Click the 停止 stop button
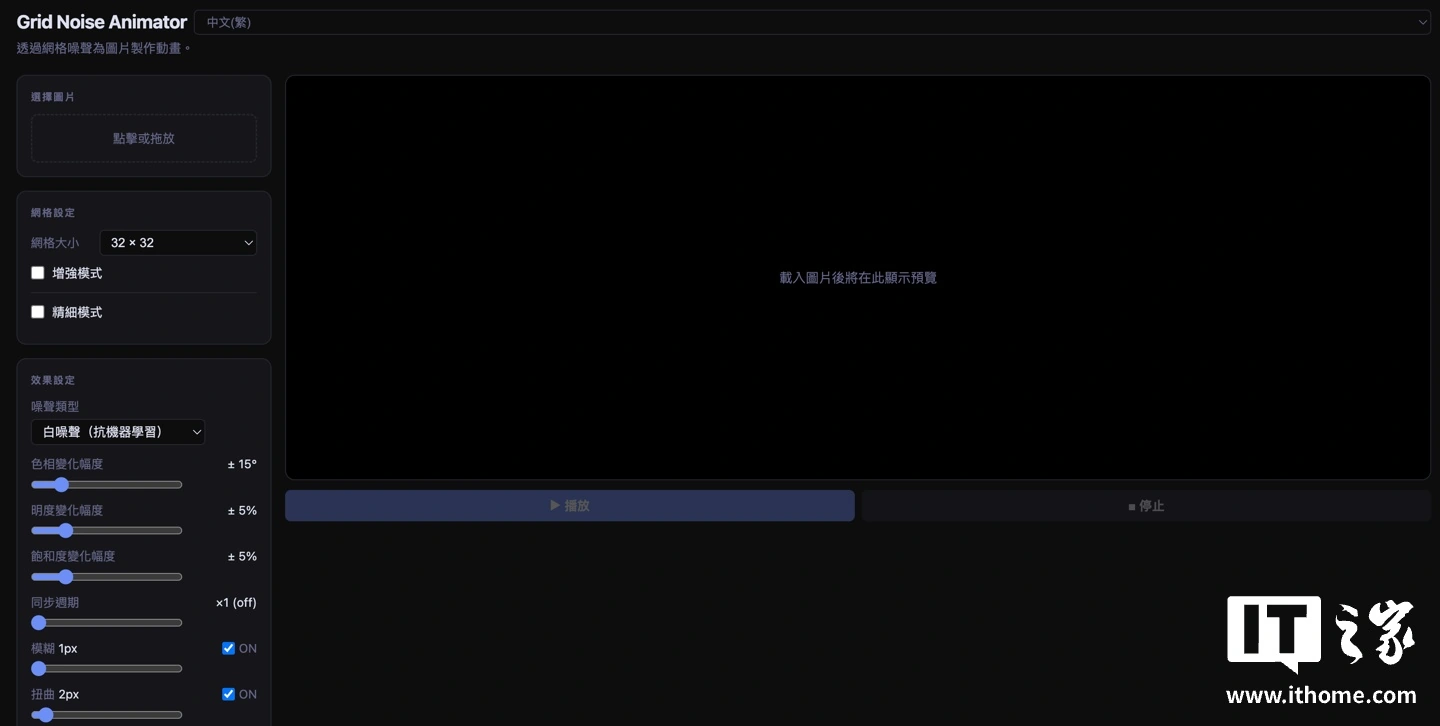 click(x=1146, y=505)
